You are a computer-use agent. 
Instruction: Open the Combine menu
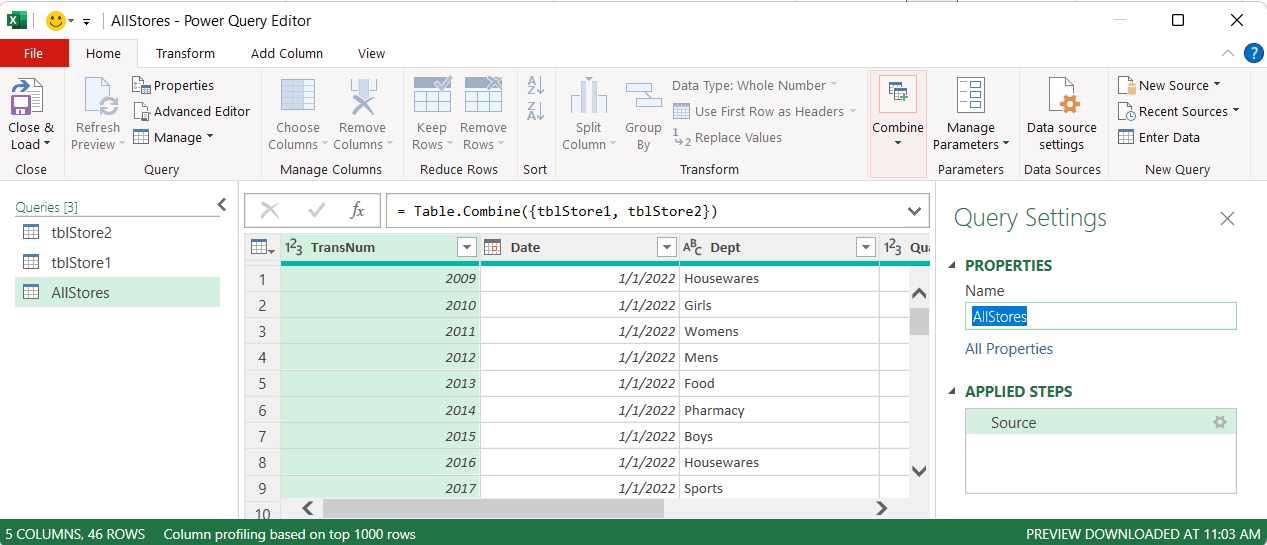click(898, 124)
